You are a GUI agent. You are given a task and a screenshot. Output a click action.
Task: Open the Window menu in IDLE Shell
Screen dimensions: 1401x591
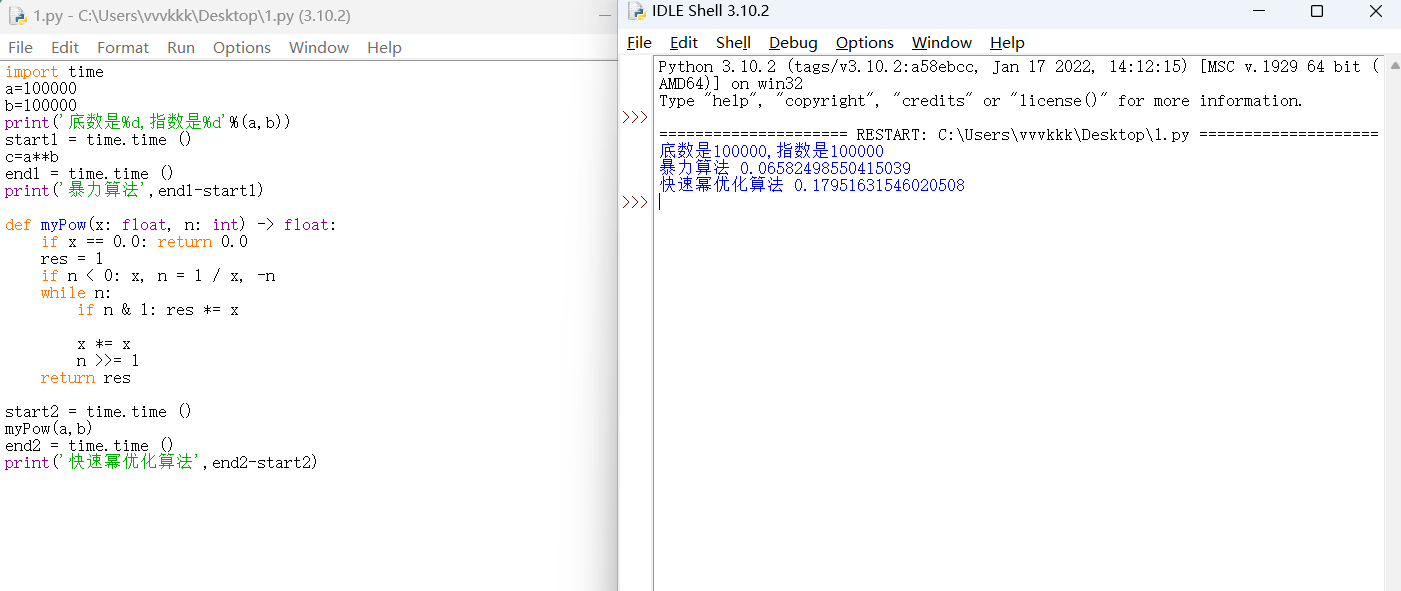pos(942,42)
